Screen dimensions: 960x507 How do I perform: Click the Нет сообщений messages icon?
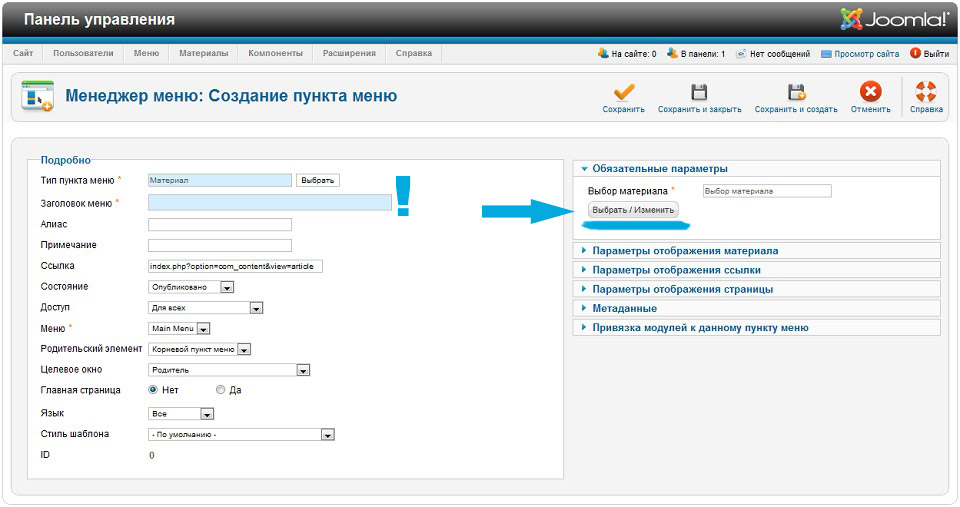click(741, 54)
